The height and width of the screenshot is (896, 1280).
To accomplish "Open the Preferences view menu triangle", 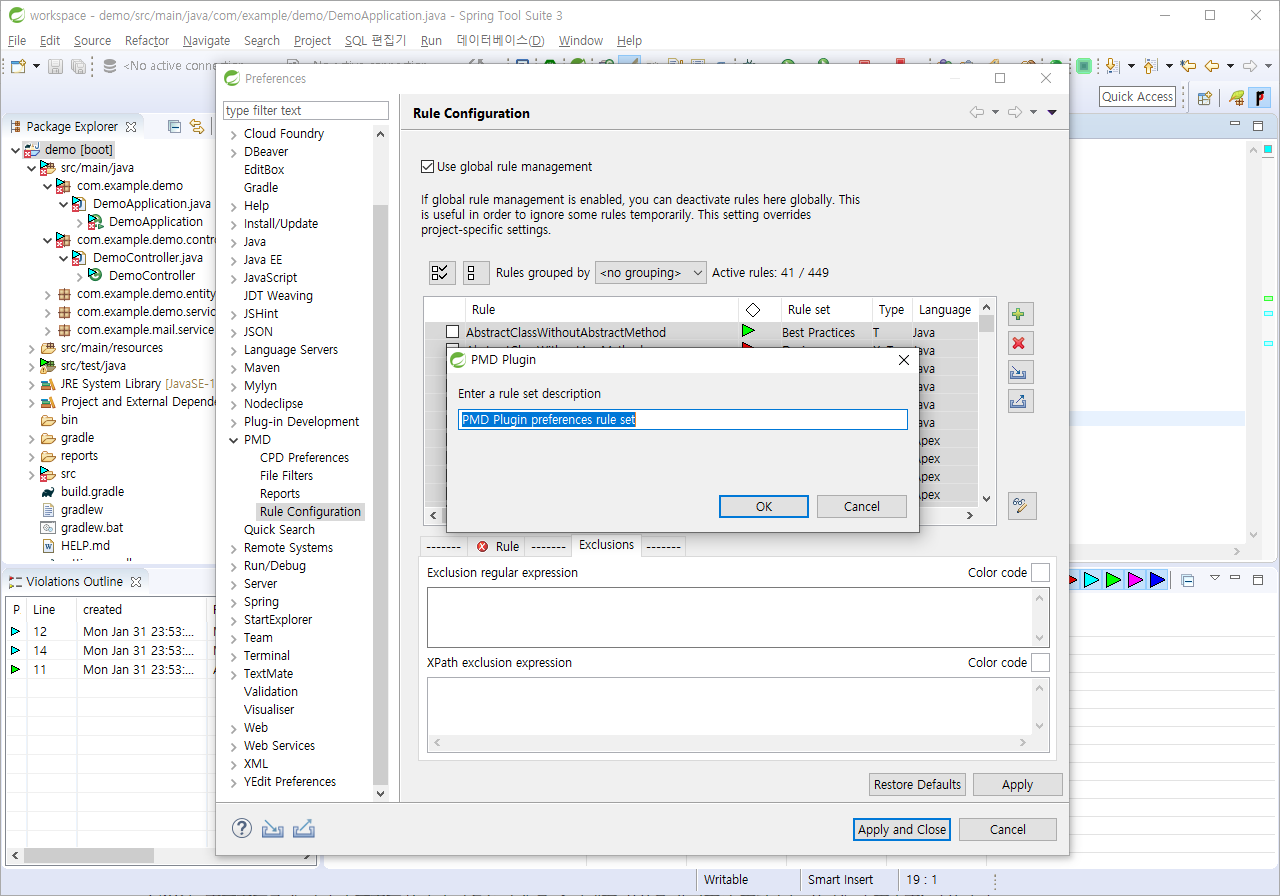I will 1052,112.
